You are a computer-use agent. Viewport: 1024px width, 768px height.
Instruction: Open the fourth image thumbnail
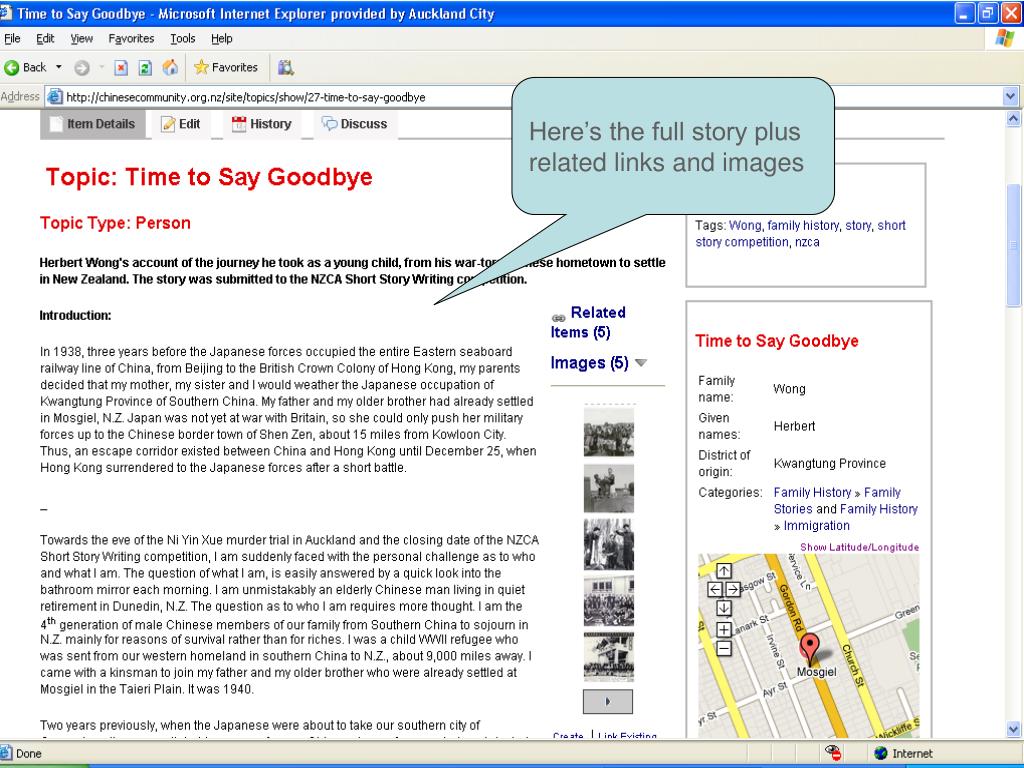coord(609,601)
